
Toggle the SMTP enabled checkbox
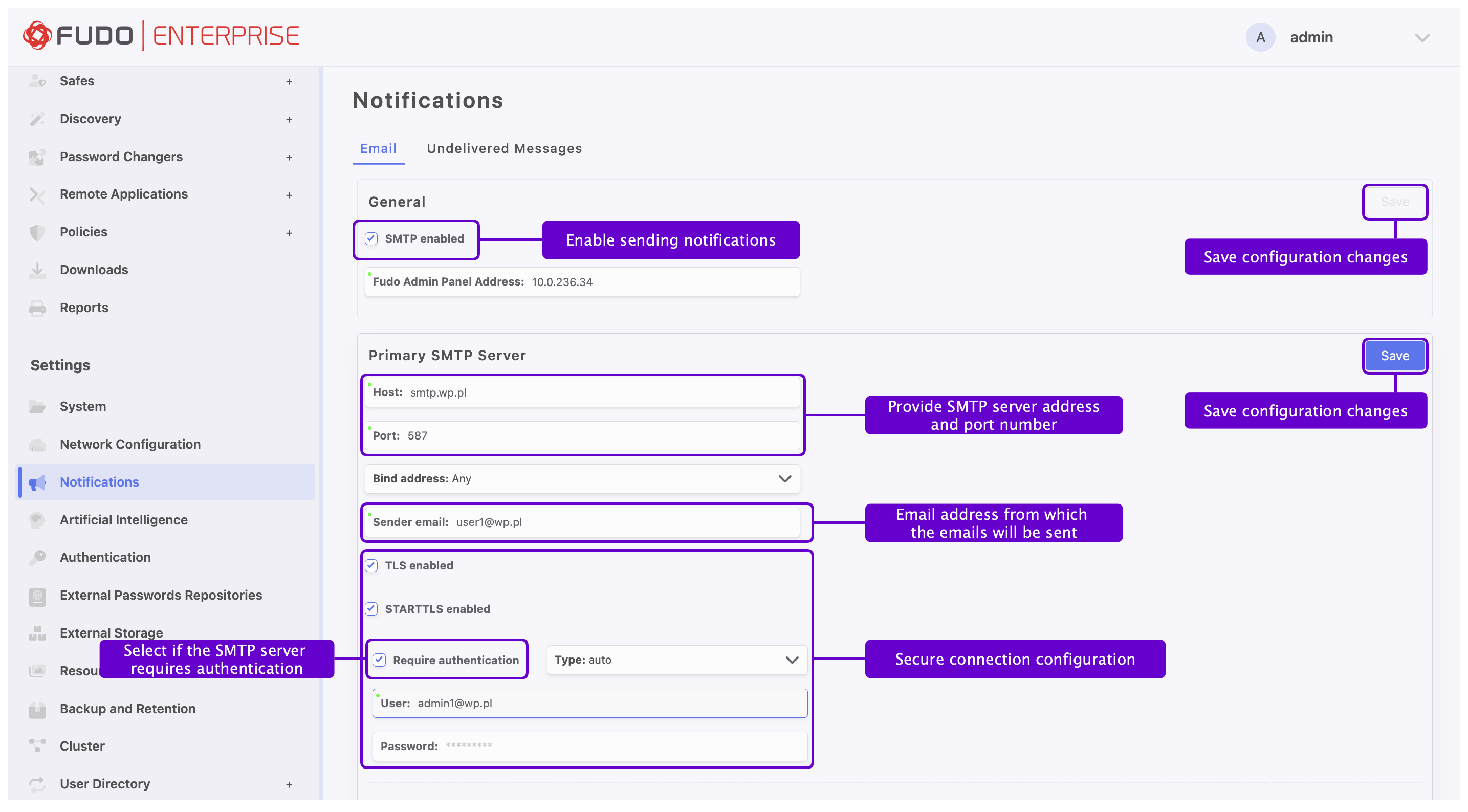click(371, 239)
